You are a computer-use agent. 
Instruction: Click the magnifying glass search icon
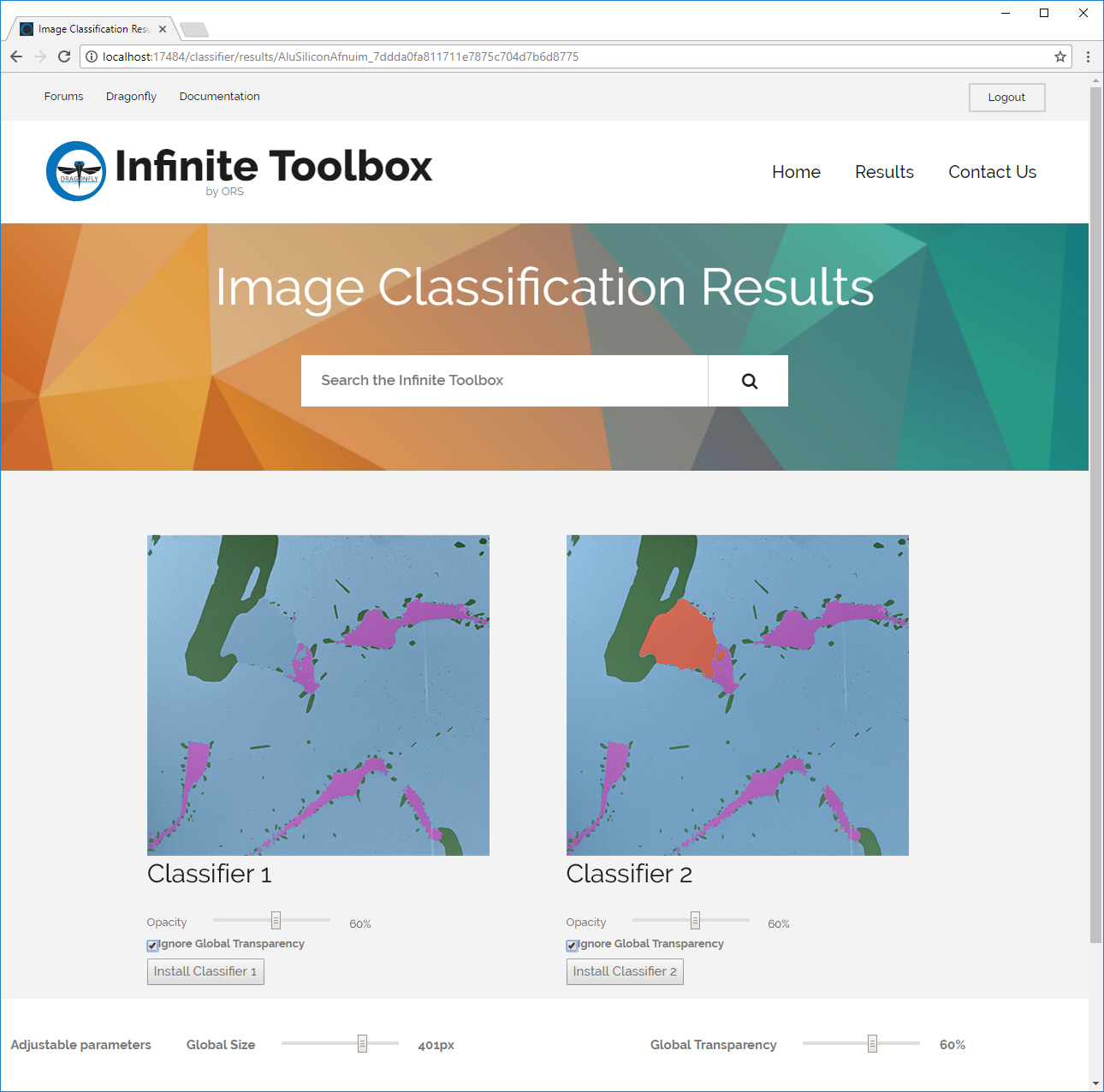coord(749,381)
